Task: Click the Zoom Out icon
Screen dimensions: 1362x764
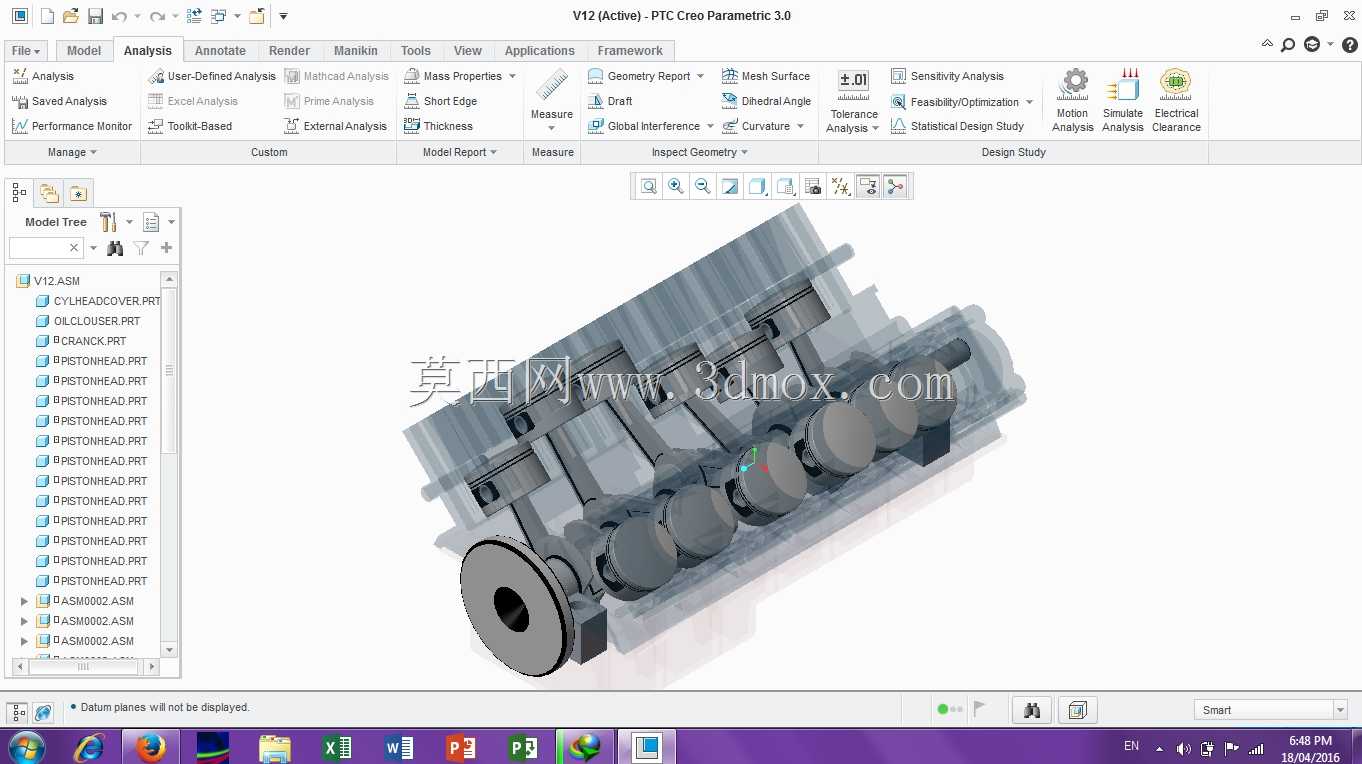Action: [703, 186]
